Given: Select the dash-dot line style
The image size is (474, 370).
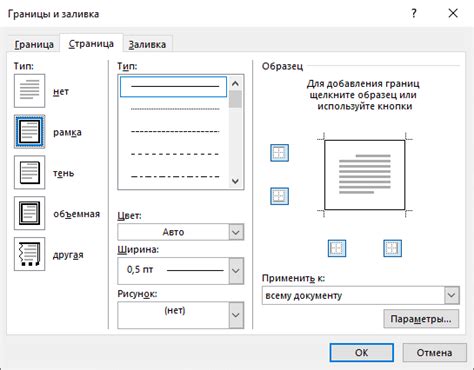Looking at the screenshot, I should tap(175, 176).
